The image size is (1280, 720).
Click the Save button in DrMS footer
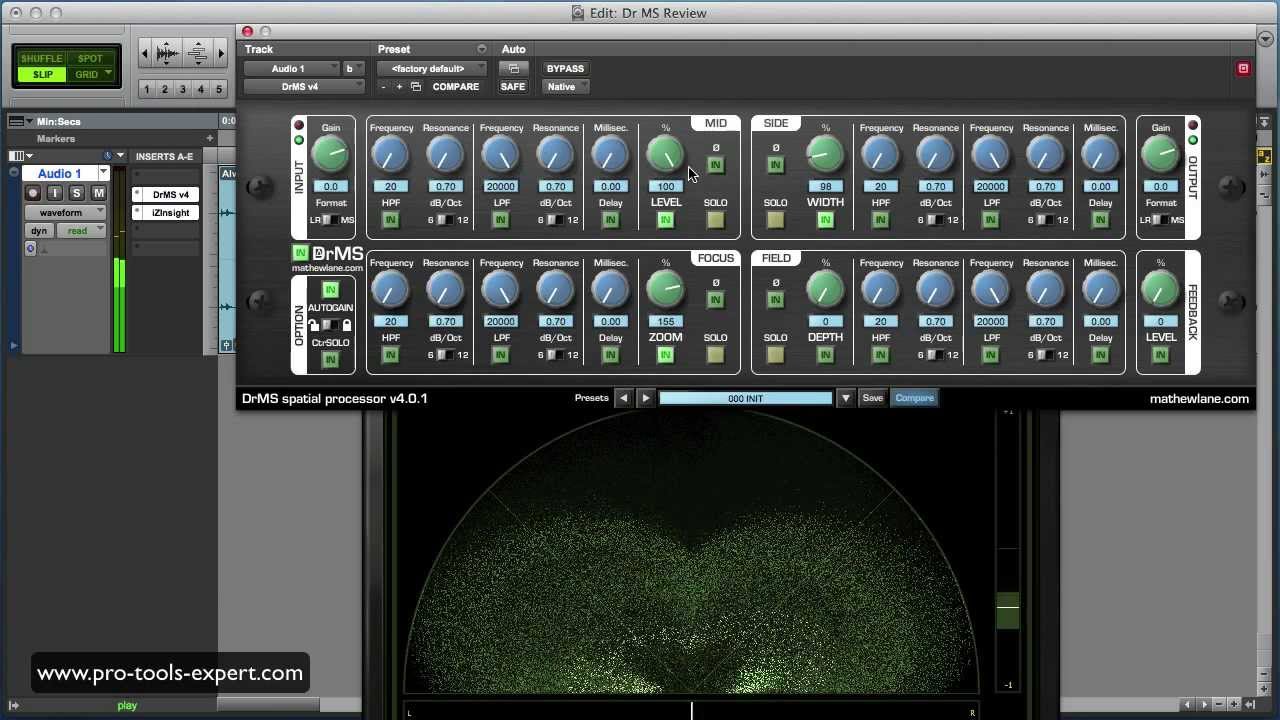pyautogui.click(x=873, y=398)
